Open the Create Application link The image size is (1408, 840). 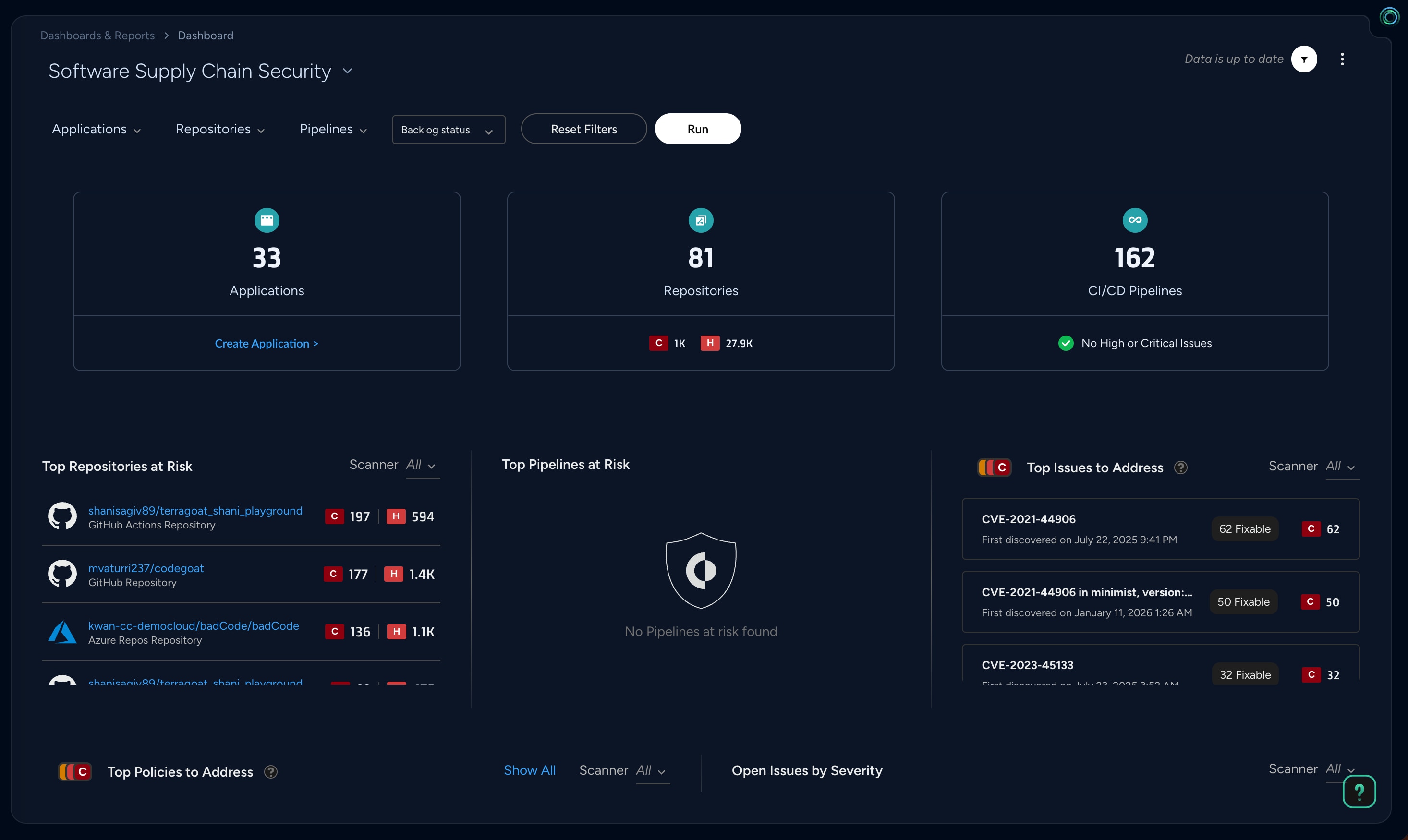tap(267, 343)
